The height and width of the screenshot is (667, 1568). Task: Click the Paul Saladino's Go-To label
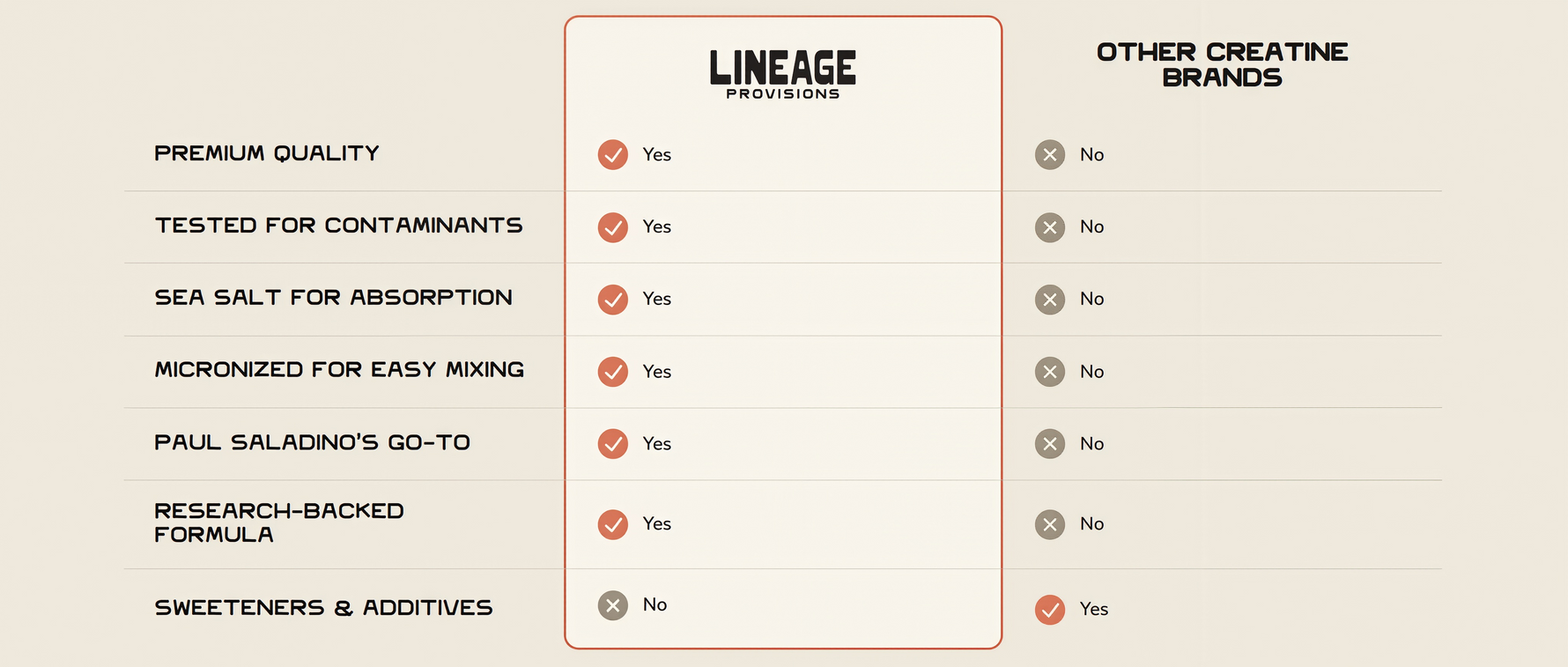click(x=312, y=442)
